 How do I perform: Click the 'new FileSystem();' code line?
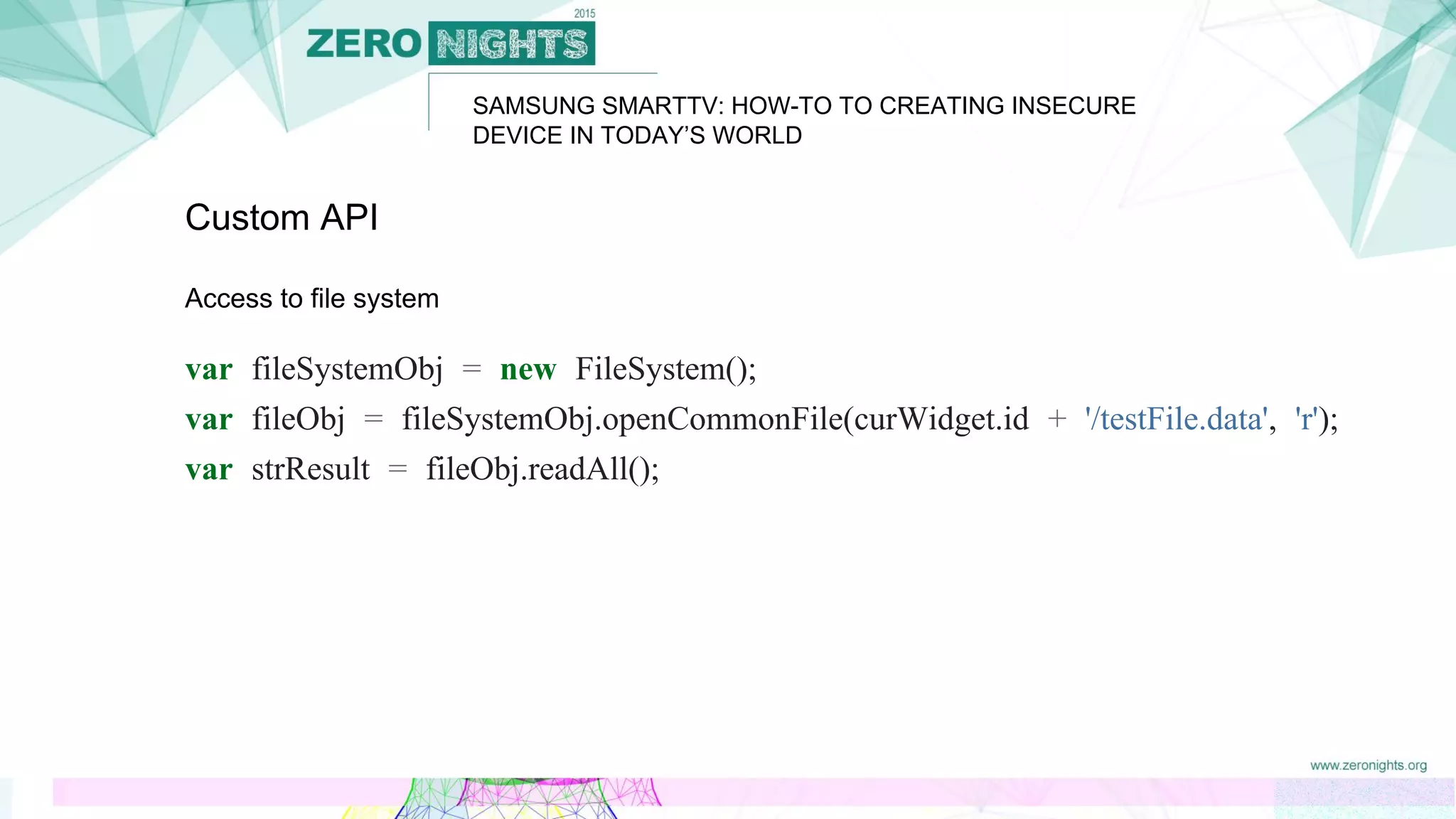click(x=471, y=369)
